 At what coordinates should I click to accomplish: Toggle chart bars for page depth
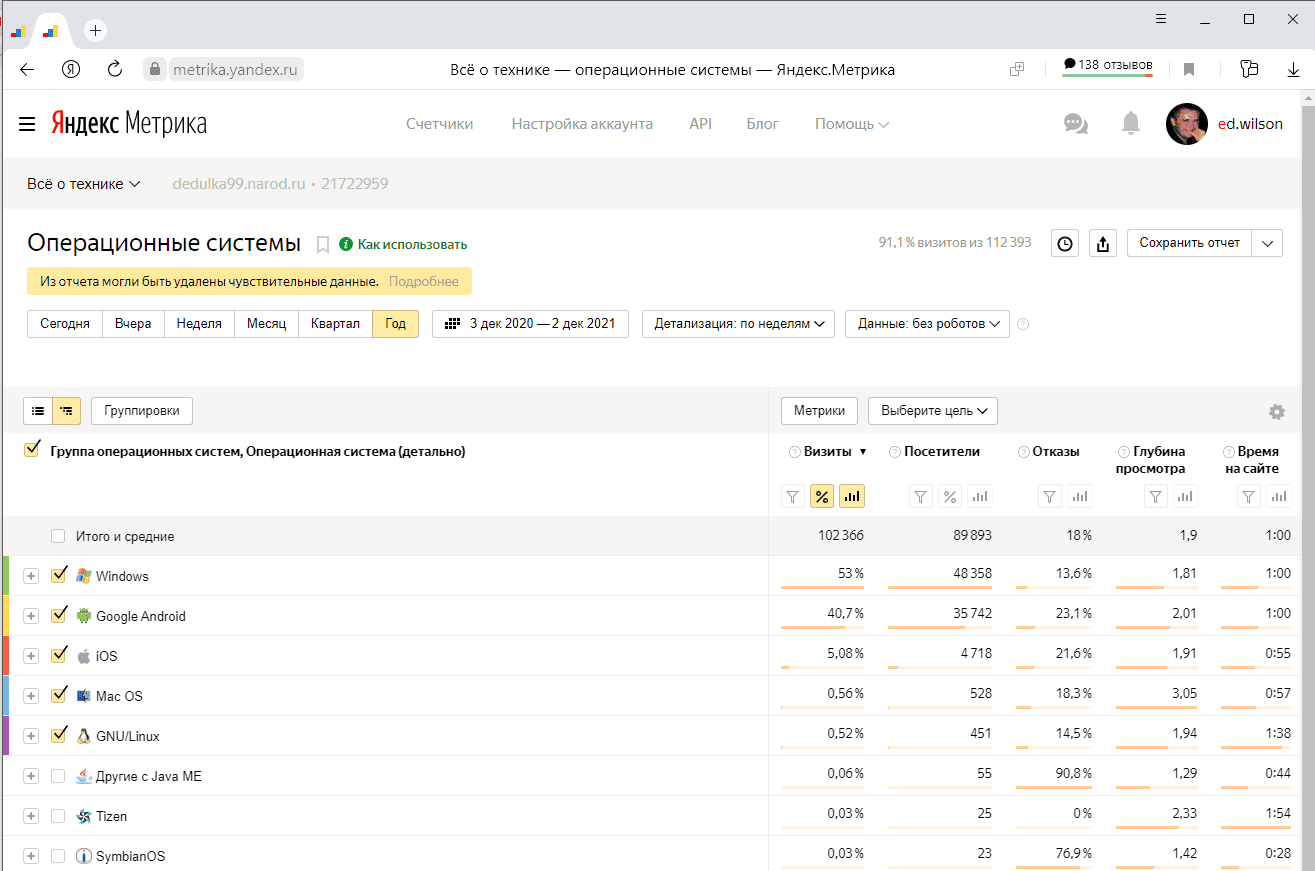click(1185, 496)
